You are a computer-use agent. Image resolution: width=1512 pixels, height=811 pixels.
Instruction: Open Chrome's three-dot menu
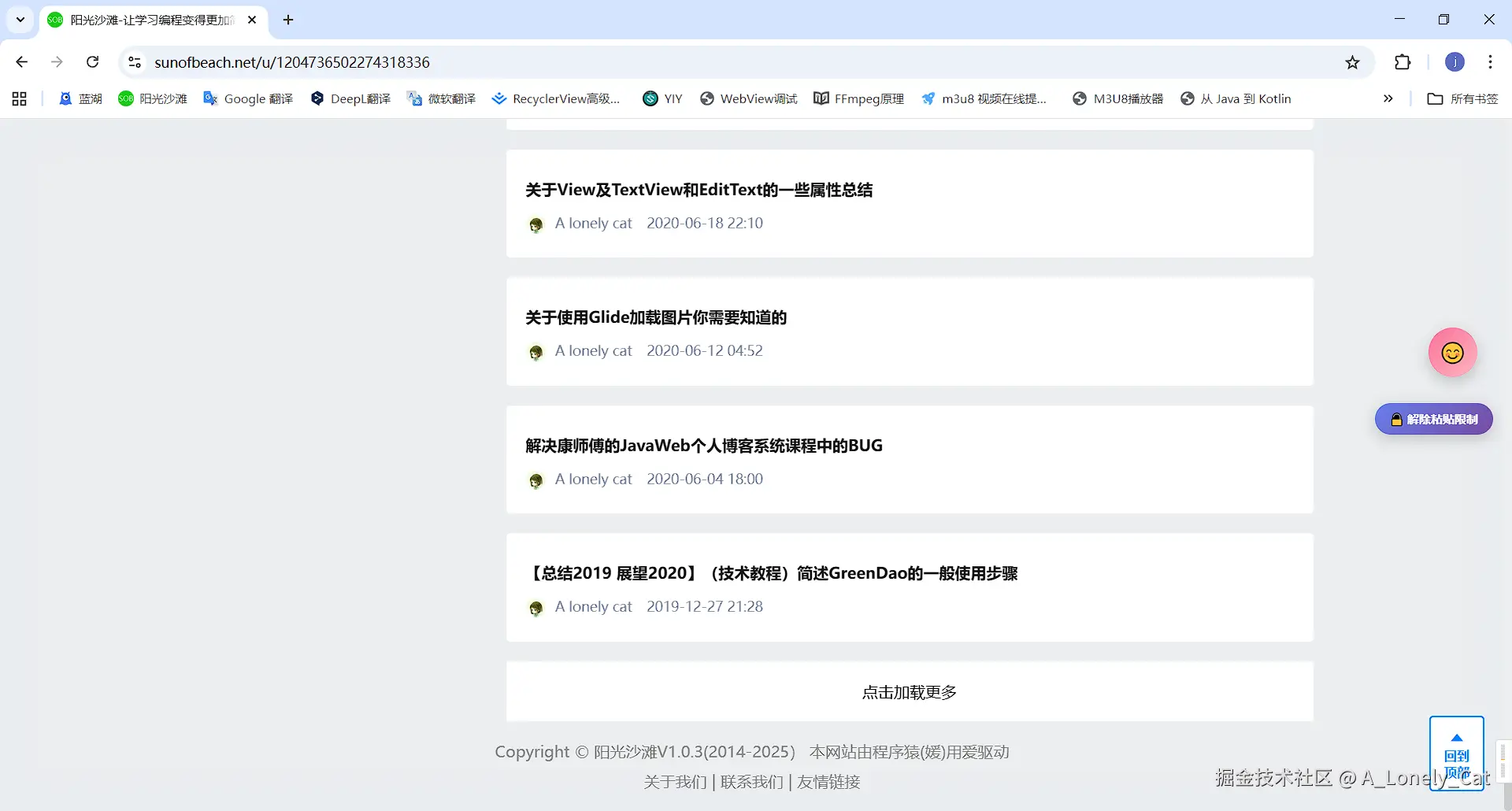click(1490, 61)
